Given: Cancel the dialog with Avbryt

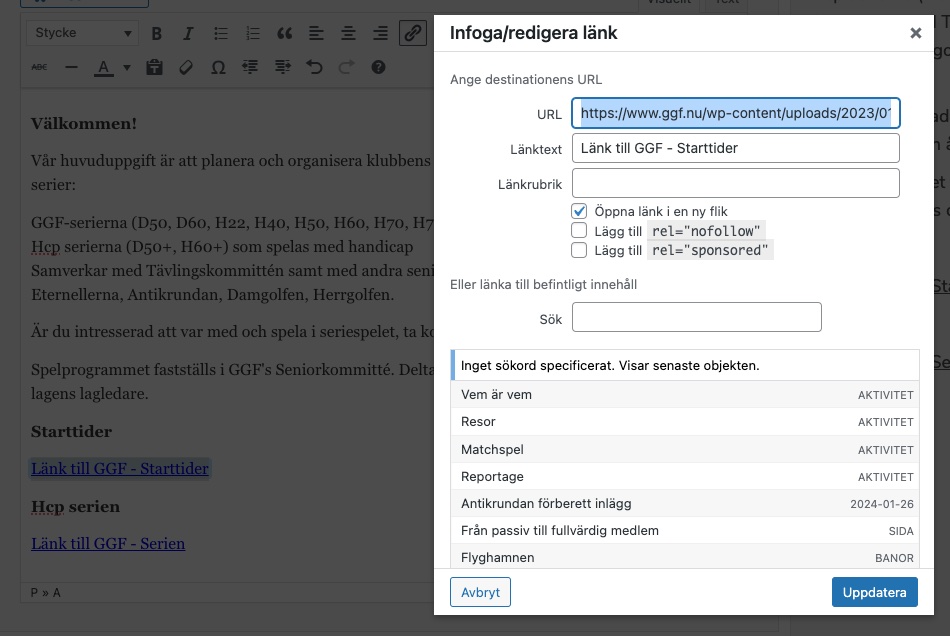Looking at the screenshot, I should pyautogui.click(x=481, y=592).
